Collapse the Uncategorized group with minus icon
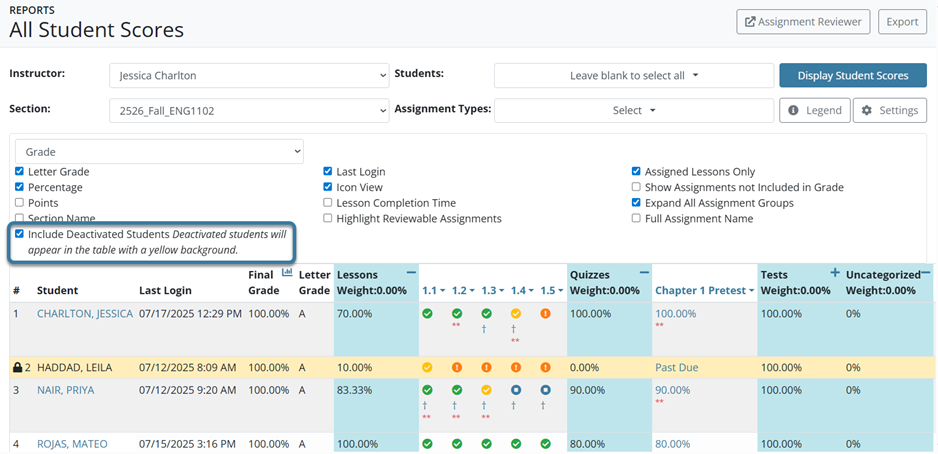Viewport: 938px width, 454px height. tap(926, 272)
